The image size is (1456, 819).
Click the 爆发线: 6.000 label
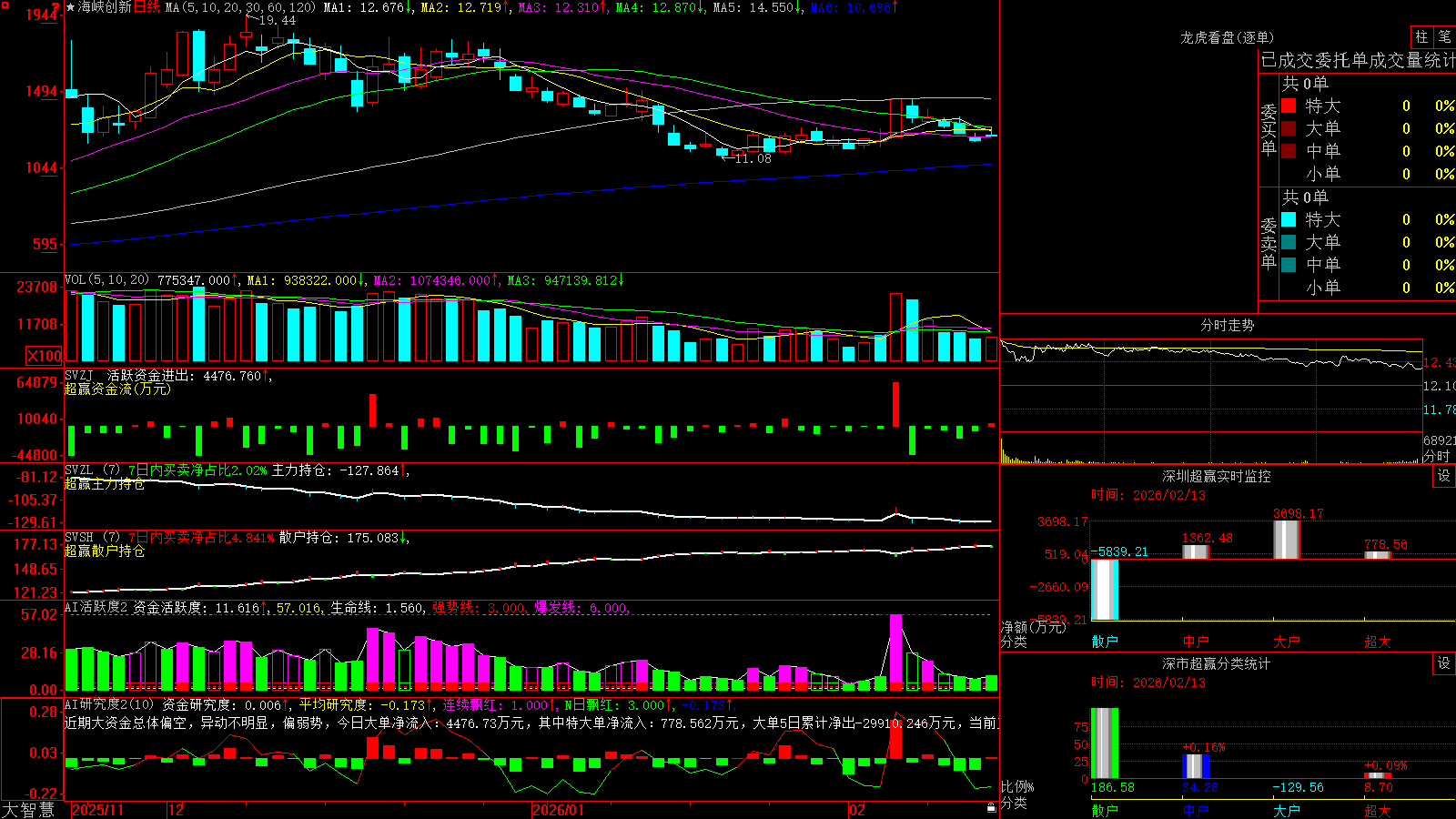click(x=581, y=608)
